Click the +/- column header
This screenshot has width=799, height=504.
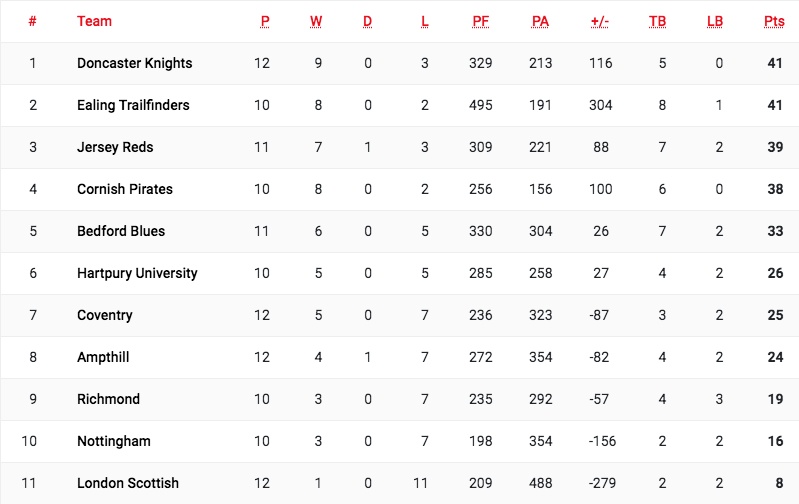tap(600, 21)
